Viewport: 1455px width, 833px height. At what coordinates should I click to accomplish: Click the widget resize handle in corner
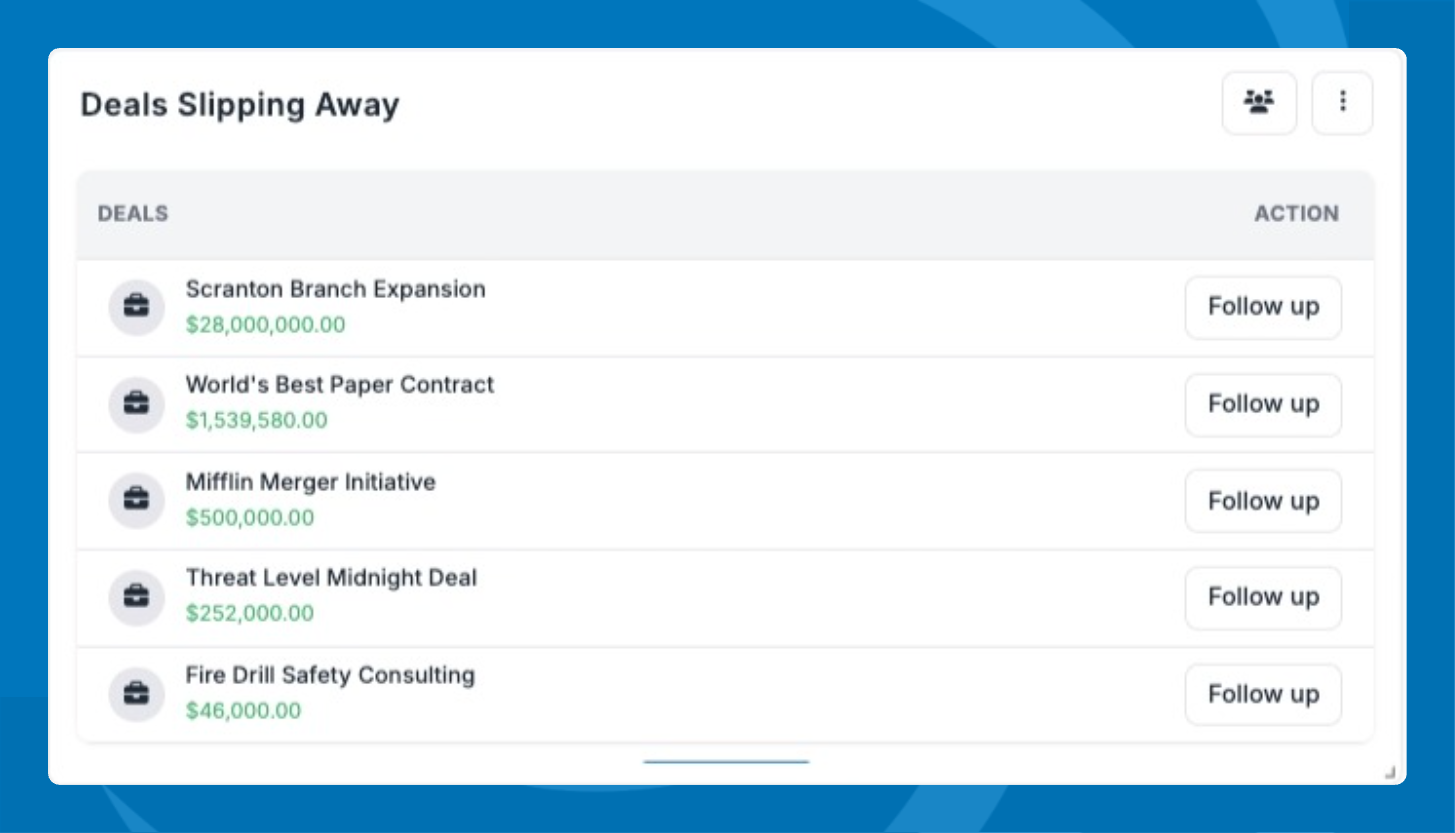[1389, 771]
